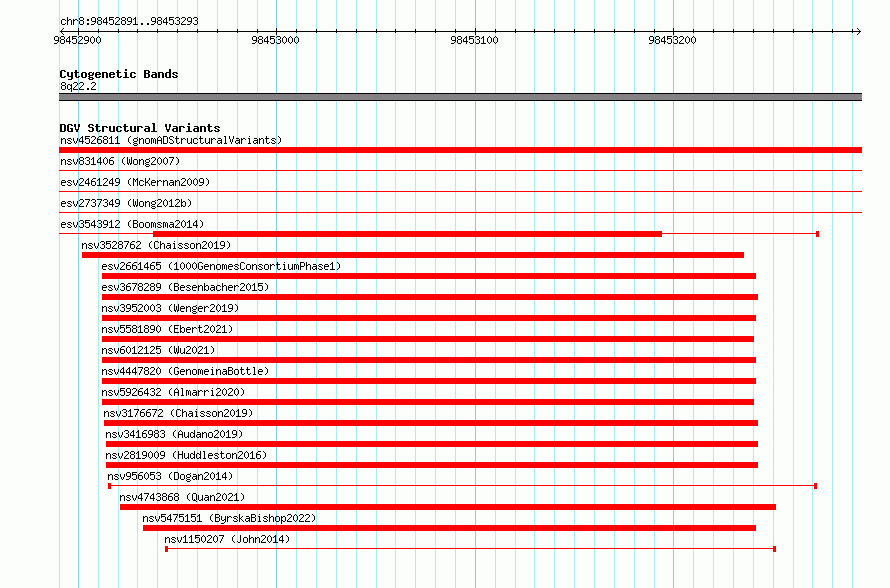Click the red bar under nsv2819009 Huddleston2016
890x588 pixels.
point(432,465)
